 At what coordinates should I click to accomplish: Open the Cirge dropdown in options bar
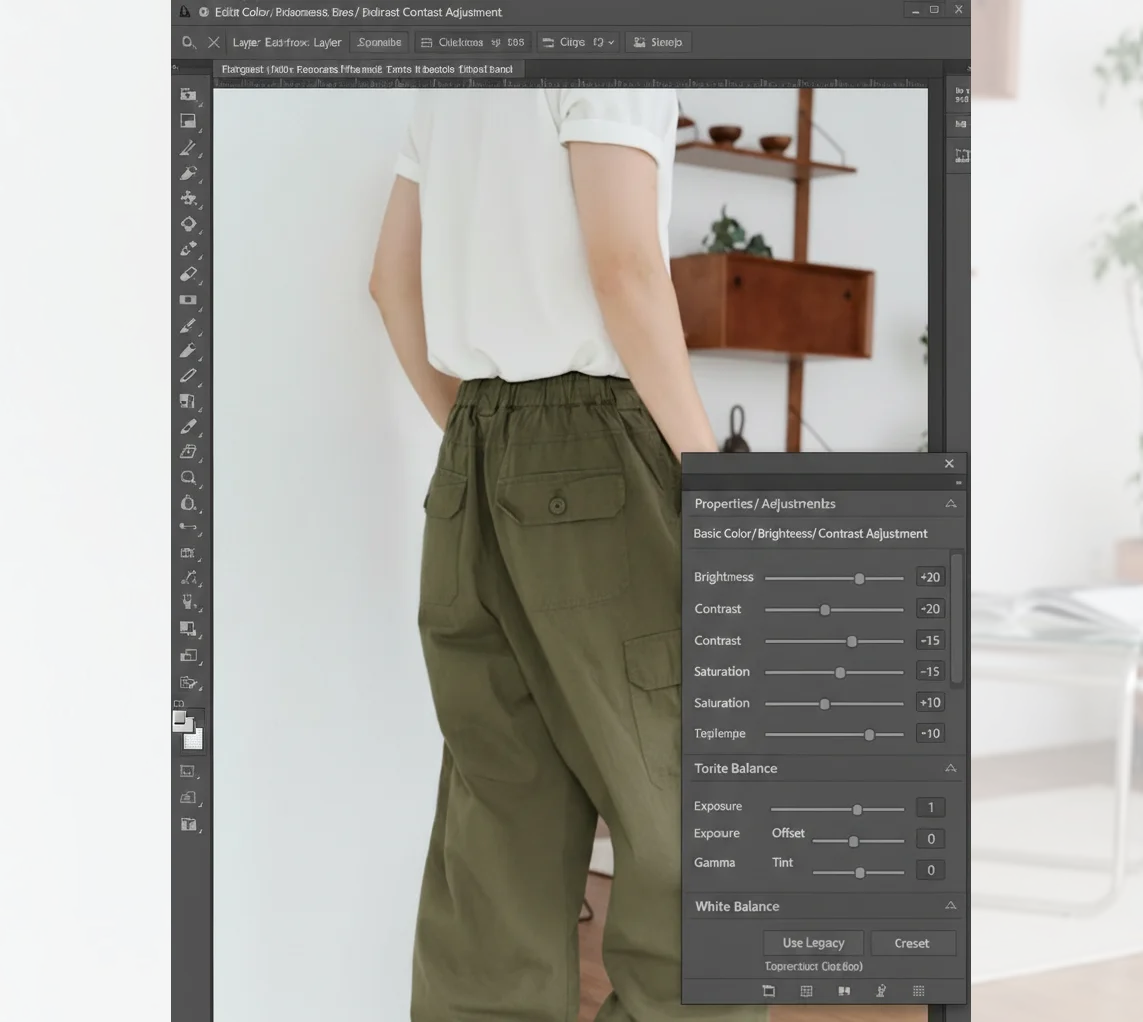(577, 43)
